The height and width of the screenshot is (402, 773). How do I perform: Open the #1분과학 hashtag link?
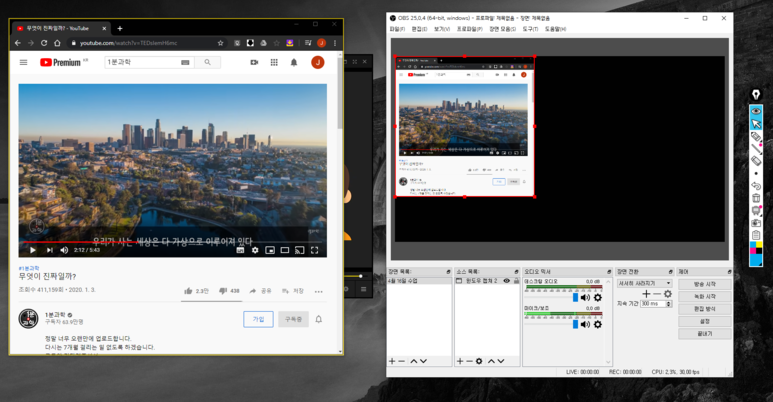coord(29,268)
